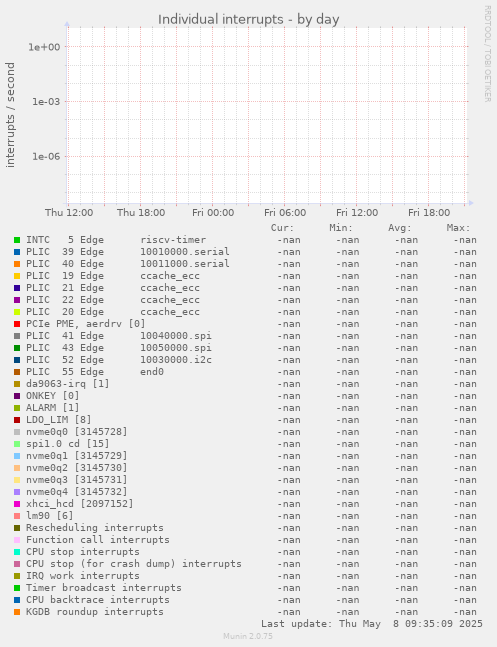Click the blue 10010000.serial legend swatch
This screenshot has width=497, height=647.
(17, 252)
